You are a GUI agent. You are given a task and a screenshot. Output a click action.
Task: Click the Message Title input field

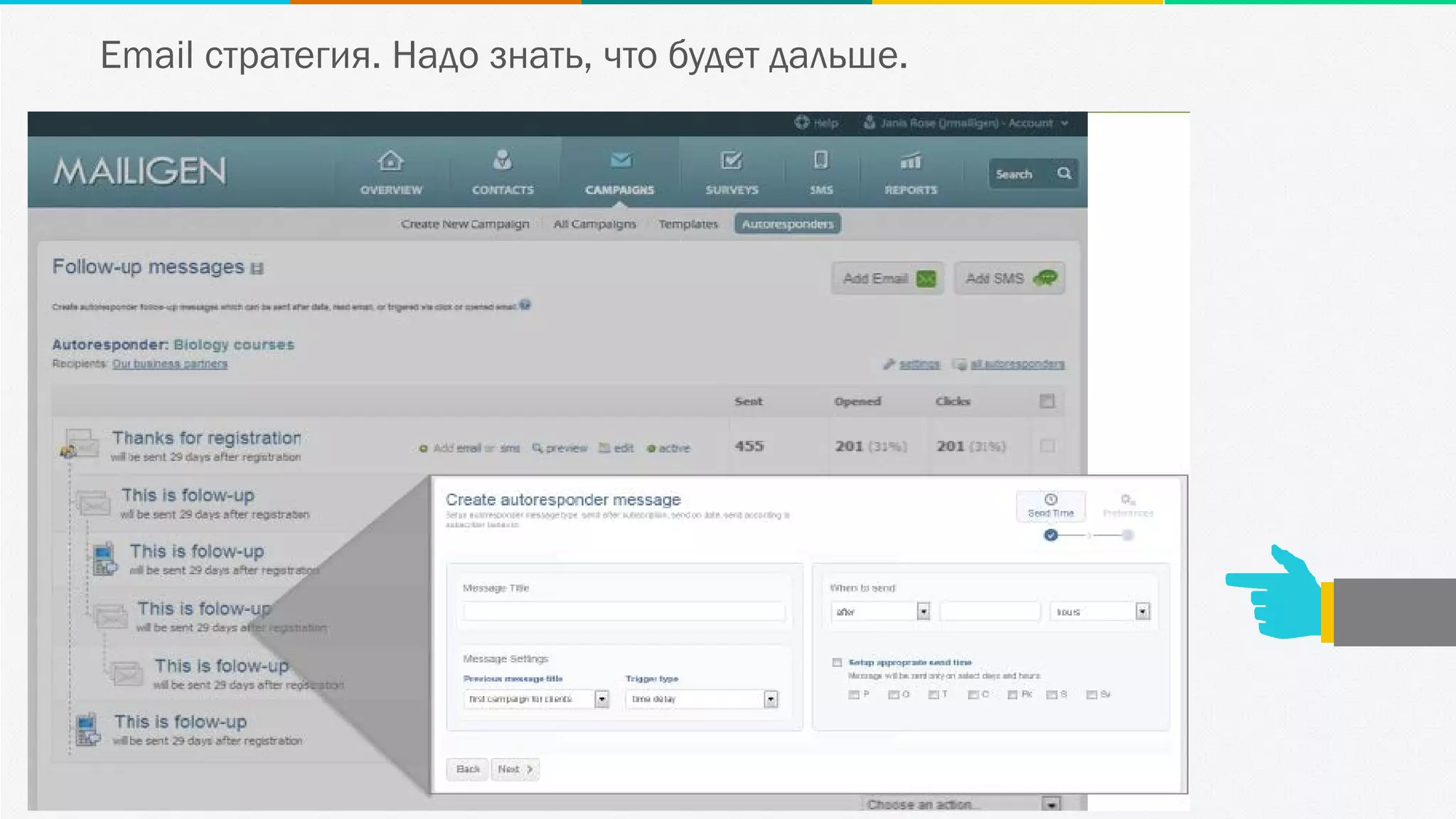tap(624, 611)
